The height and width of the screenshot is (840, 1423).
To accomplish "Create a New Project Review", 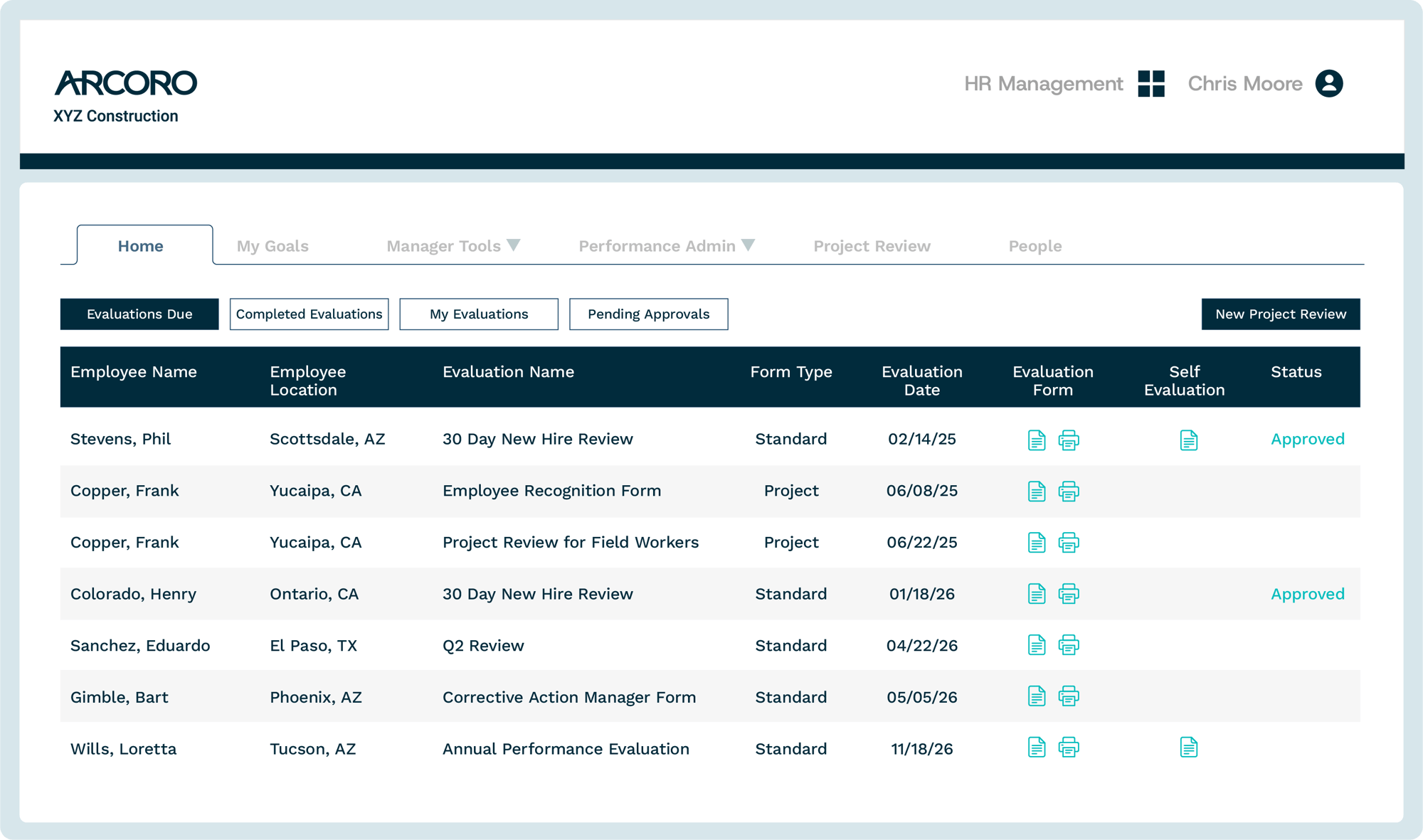I will click(x=1281, y=314).
